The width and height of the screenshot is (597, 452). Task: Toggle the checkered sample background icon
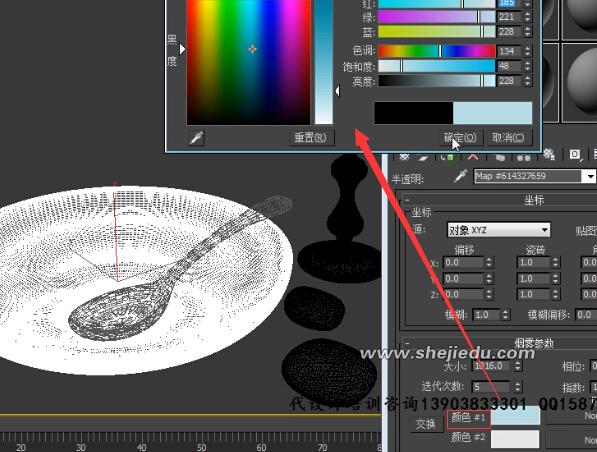[549, 154]
